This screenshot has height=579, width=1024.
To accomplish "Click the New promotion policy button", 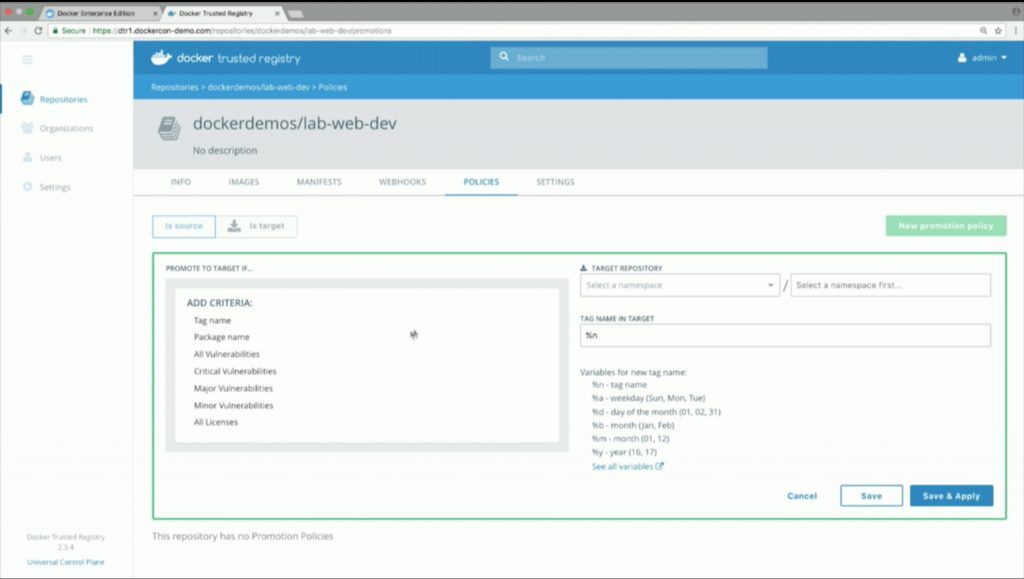I will [x=946, y=226].
